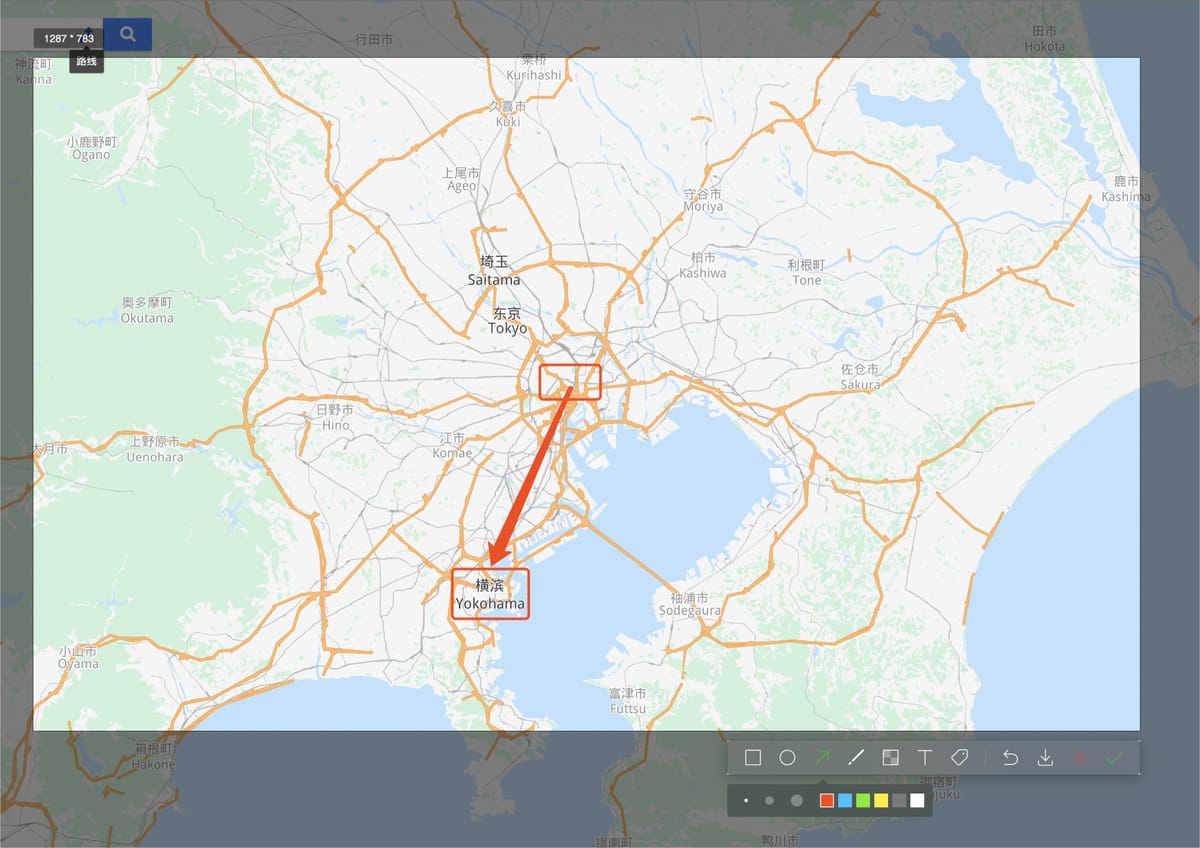
Task: Pick the white color swatch
Action: tap(917, 800)
